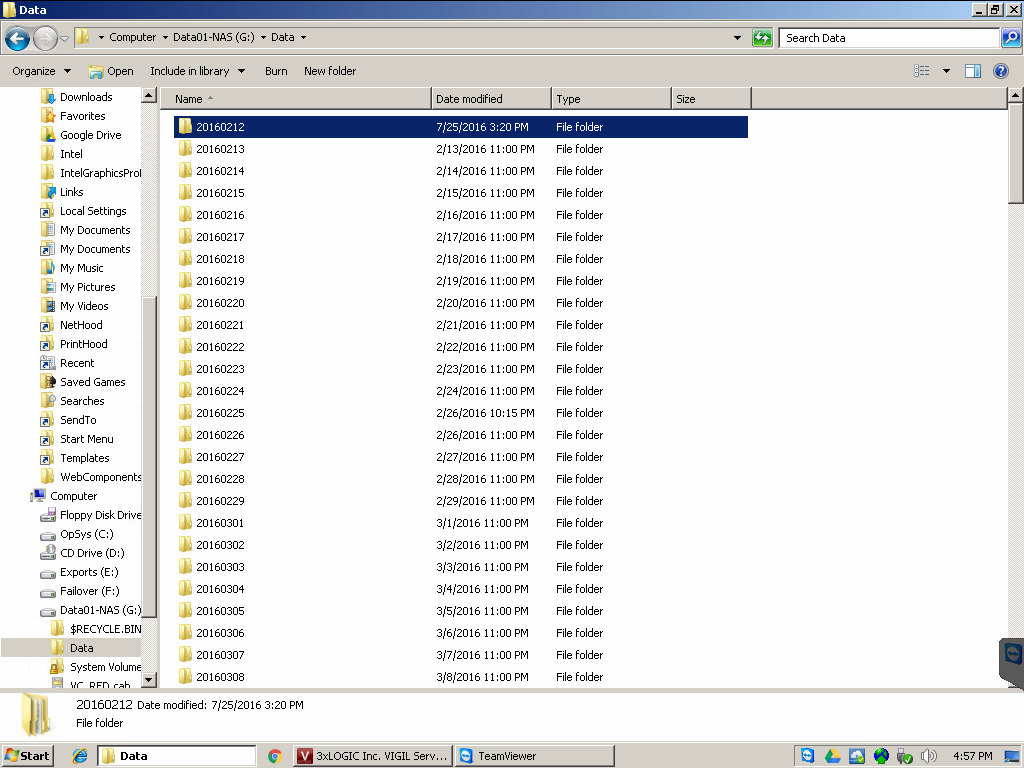
Task: Open Google Chrome from the taskbar
Action: pyautogui.click(x=275, y=756)
